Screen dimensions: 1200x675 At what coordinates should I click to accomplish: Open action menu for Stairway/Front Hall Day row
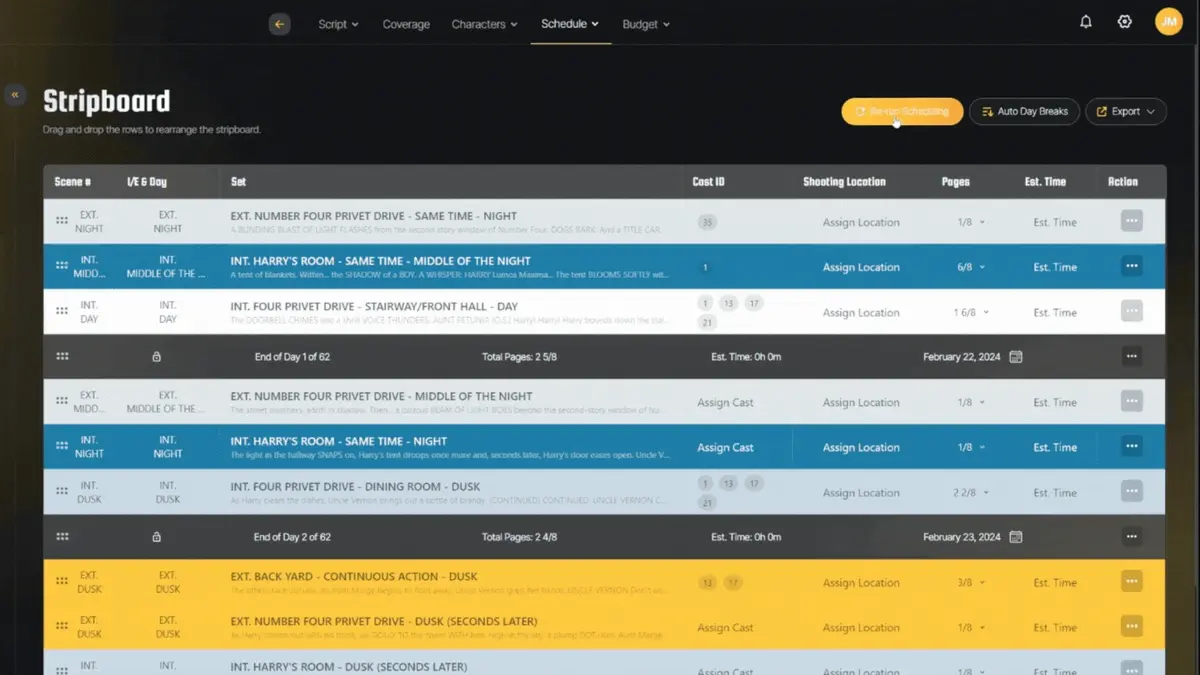point(1132,311)
